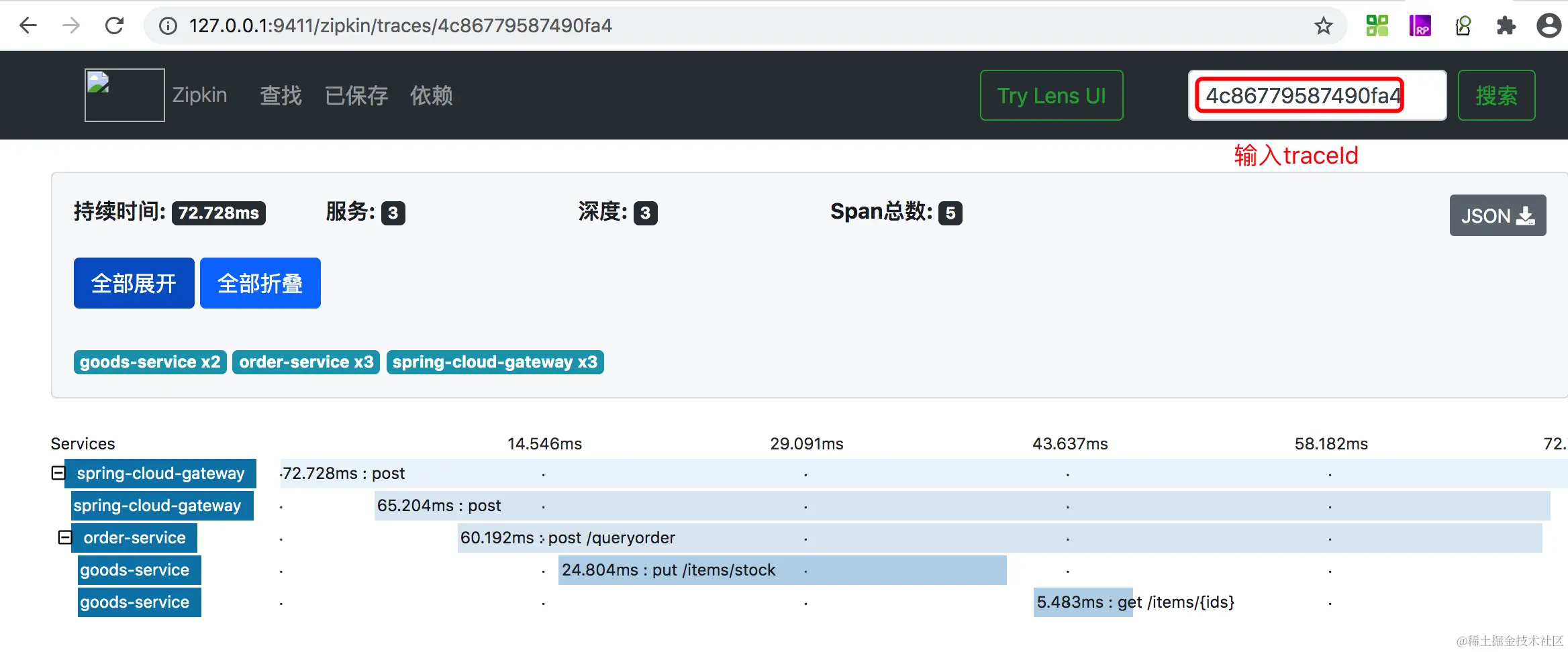Click the 服务 count badge 3

[x=393, y=213]
